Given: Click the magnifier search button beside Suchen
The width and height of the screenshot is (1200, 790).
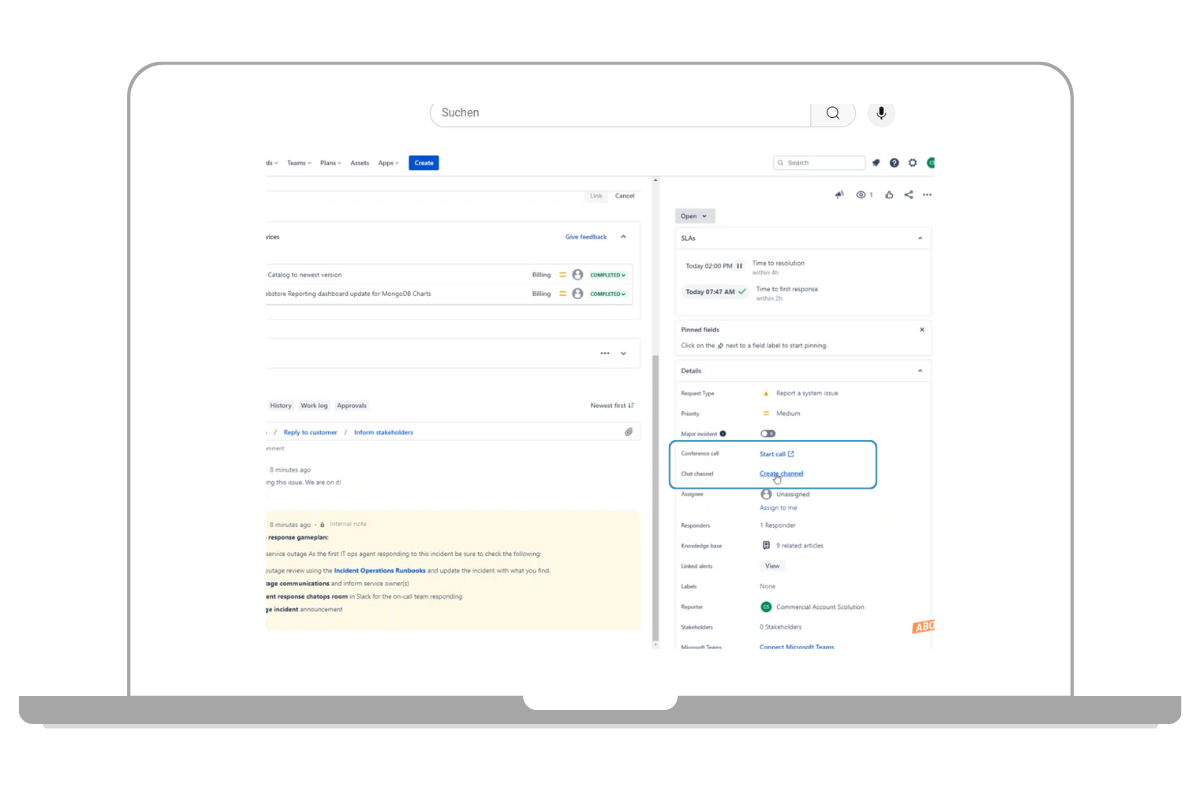Looking at the screenshot, I should pos(833,113).
